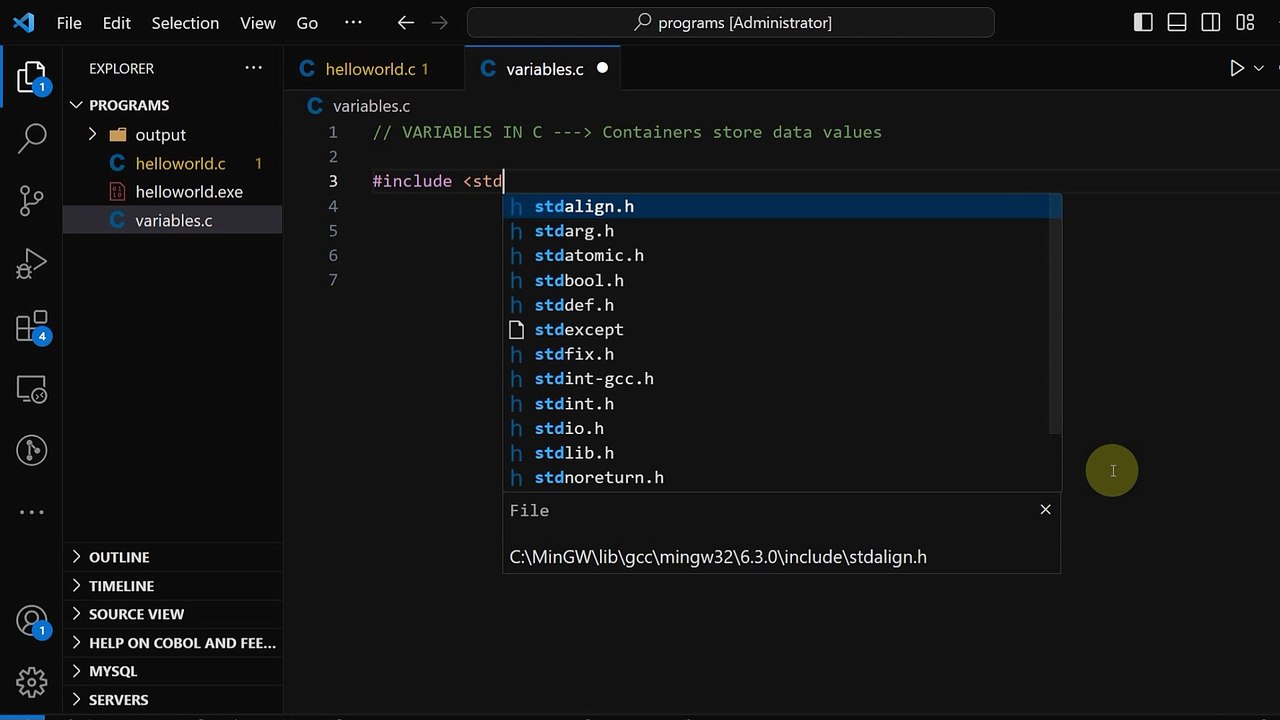Click unsaved dot on variables.c tab

coord(602,68)
